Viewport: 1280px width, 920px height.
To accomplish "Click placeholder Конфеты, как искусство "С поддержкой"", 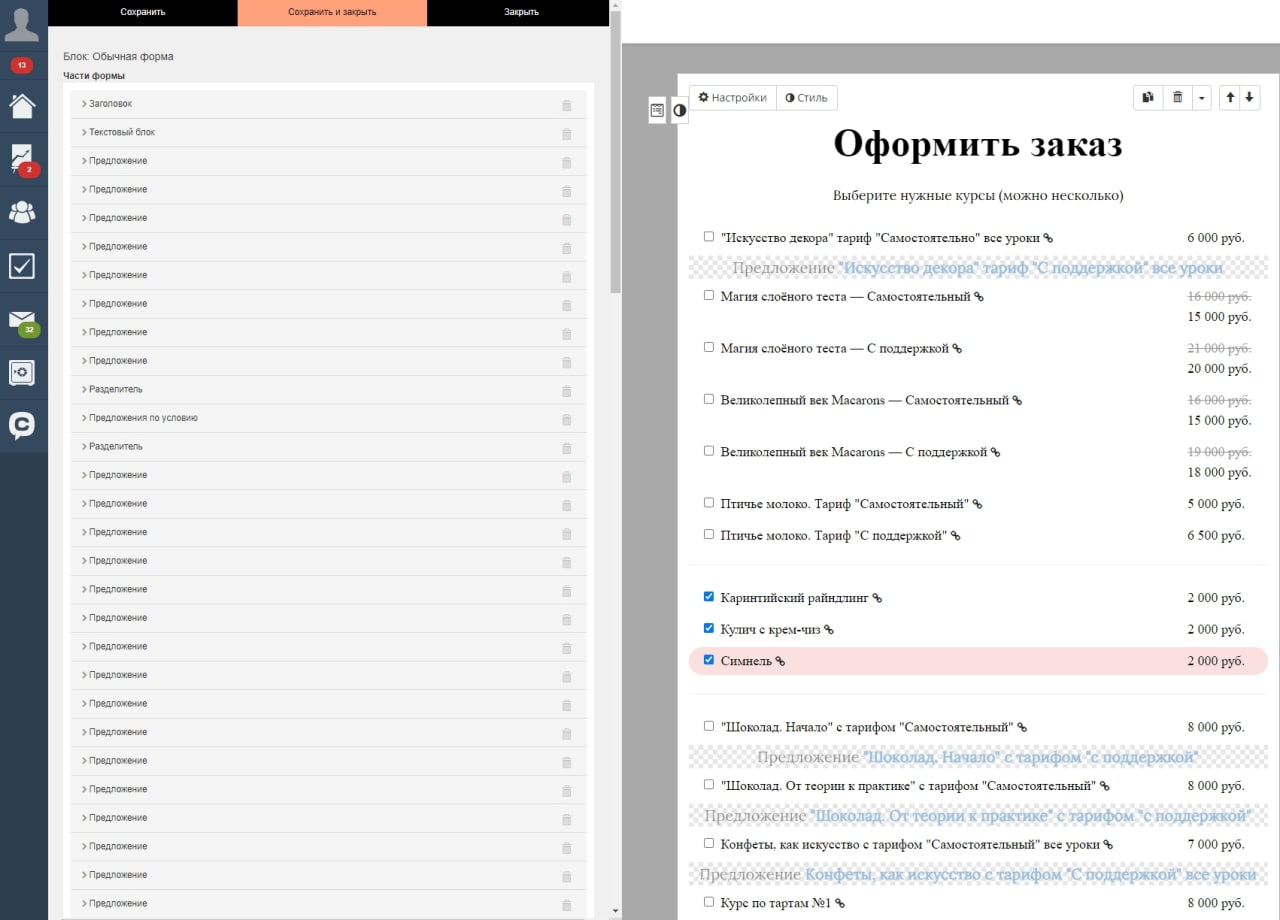I will coord(978,874).
